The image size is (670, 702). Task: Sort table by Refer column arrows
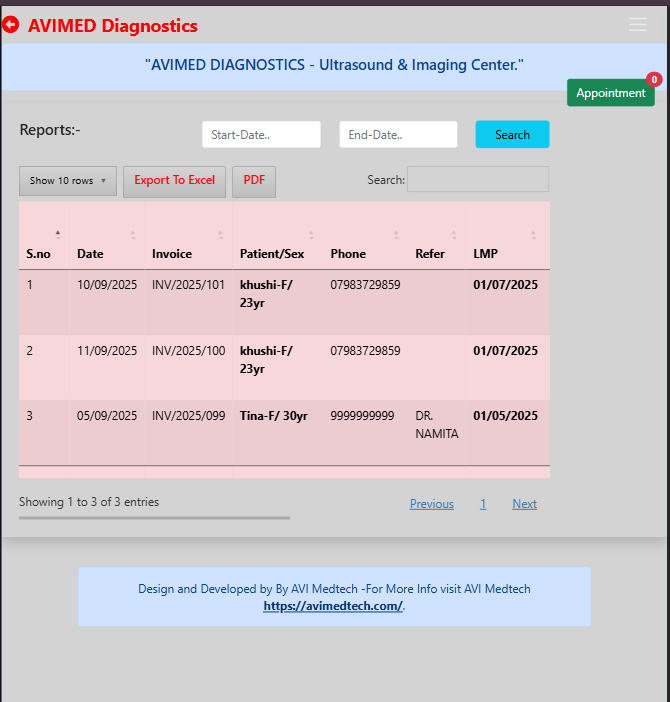click(x=453, y=235)
